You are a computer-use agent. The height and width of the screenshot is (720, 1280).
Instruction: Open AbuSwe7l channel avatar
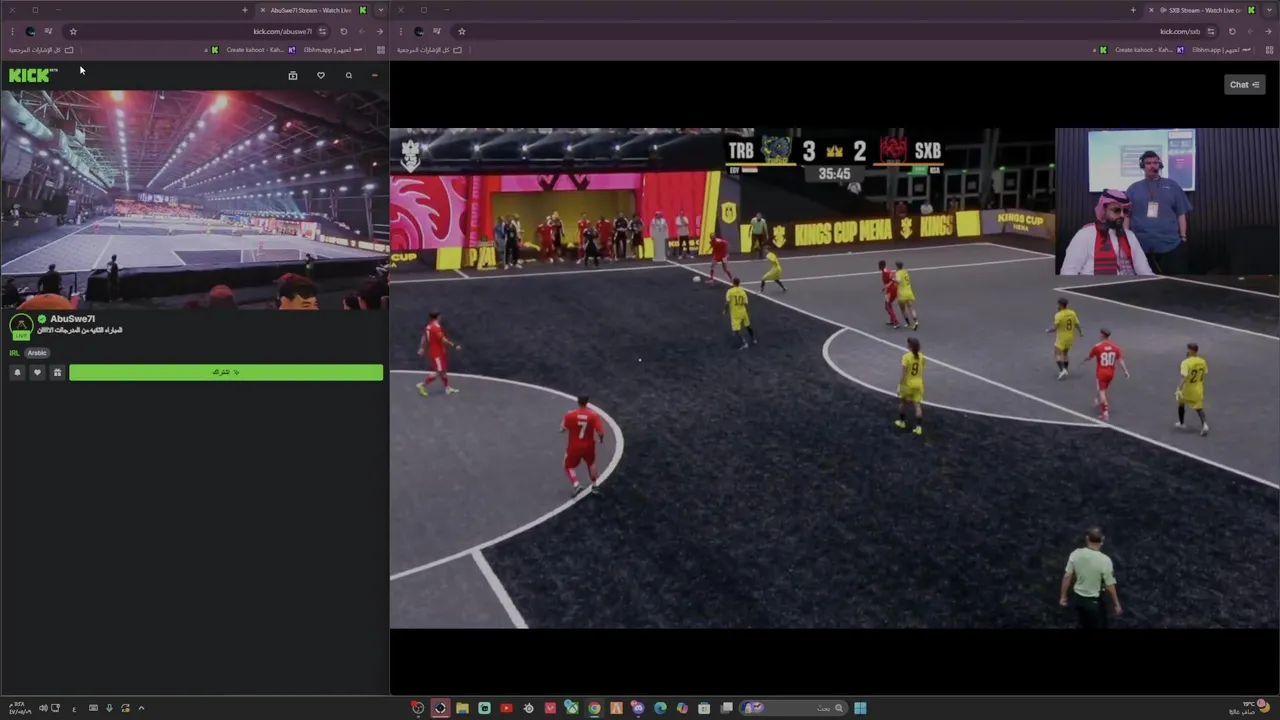[20, 327]
